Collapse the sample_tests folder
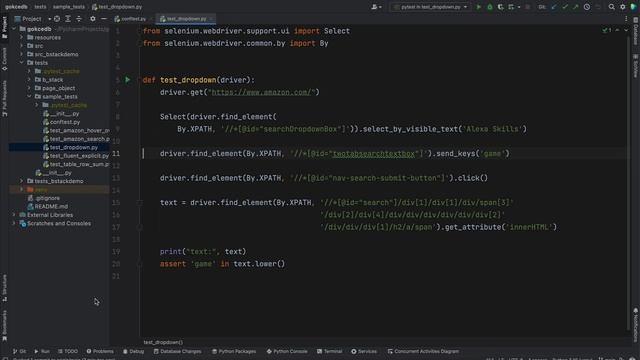640x360 pixels. [x=29, y=96]
